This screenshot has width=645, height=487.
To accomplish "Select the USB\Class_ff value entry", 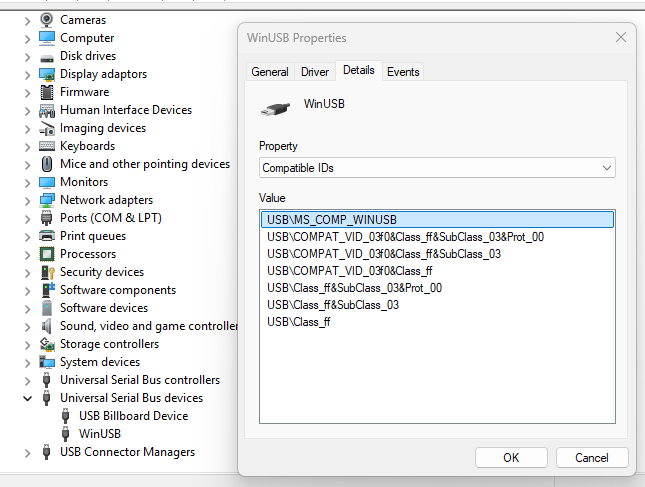I will [299, 322].
